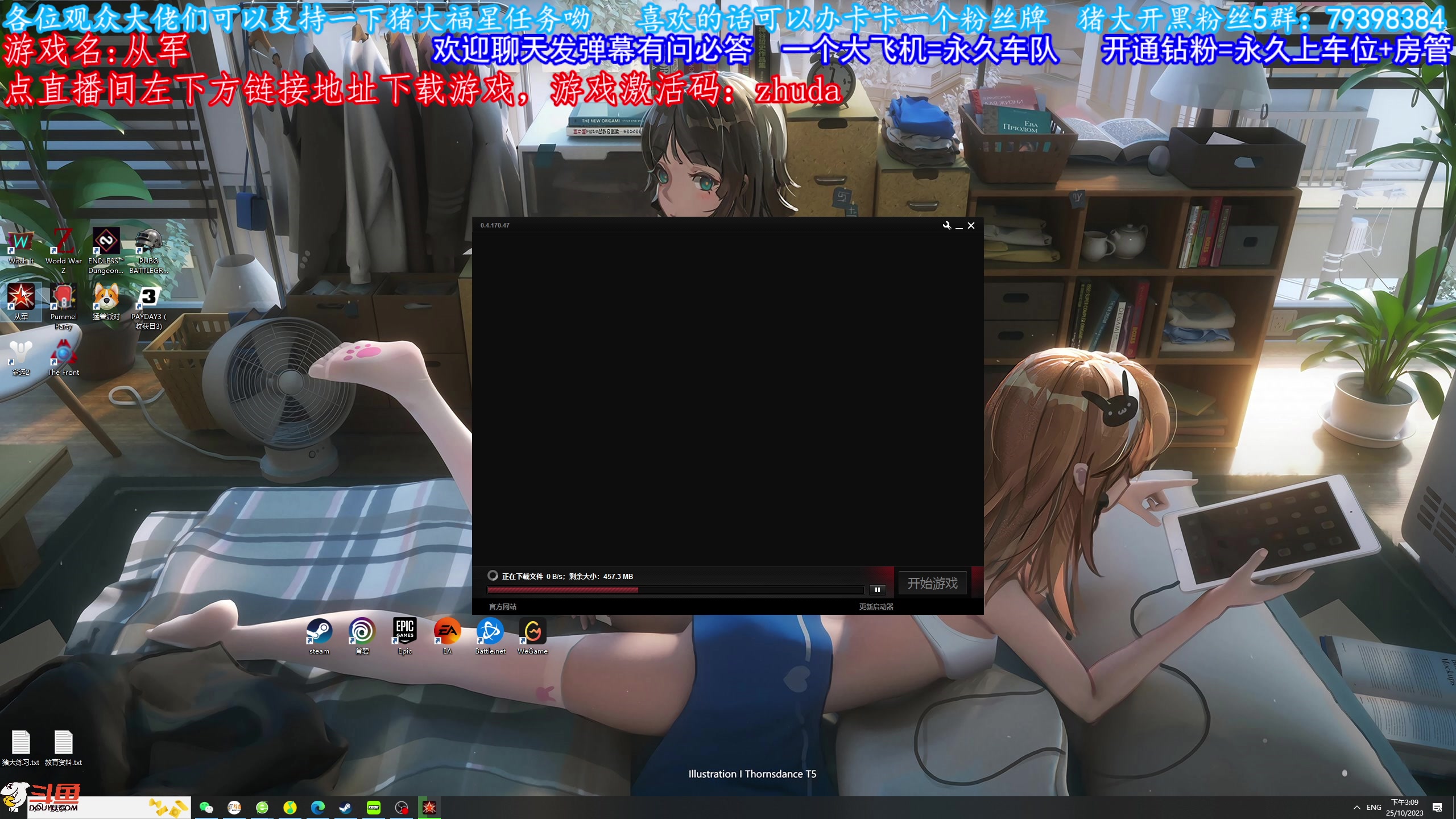
Task: Select the EA desktop shortcut
Action: [x=447, y=636]
